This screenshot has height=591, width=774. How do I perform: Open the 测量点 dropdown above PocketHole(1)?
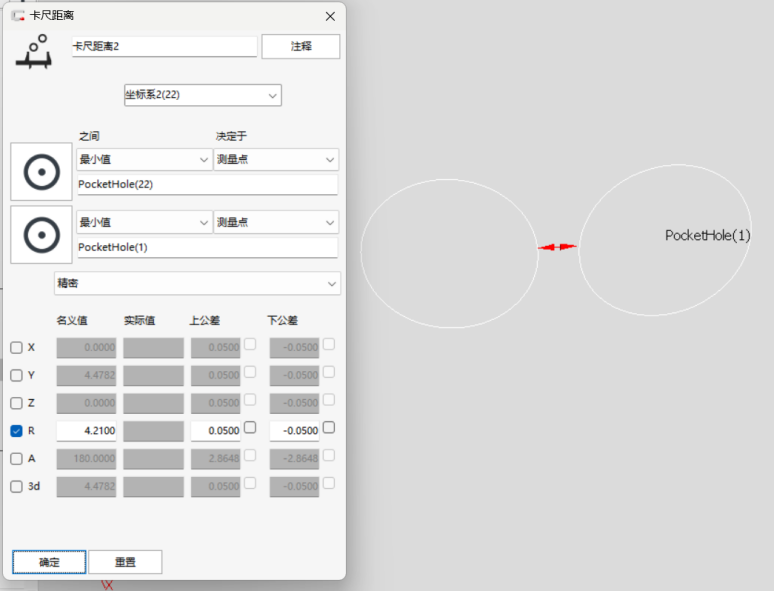(276, 222)
